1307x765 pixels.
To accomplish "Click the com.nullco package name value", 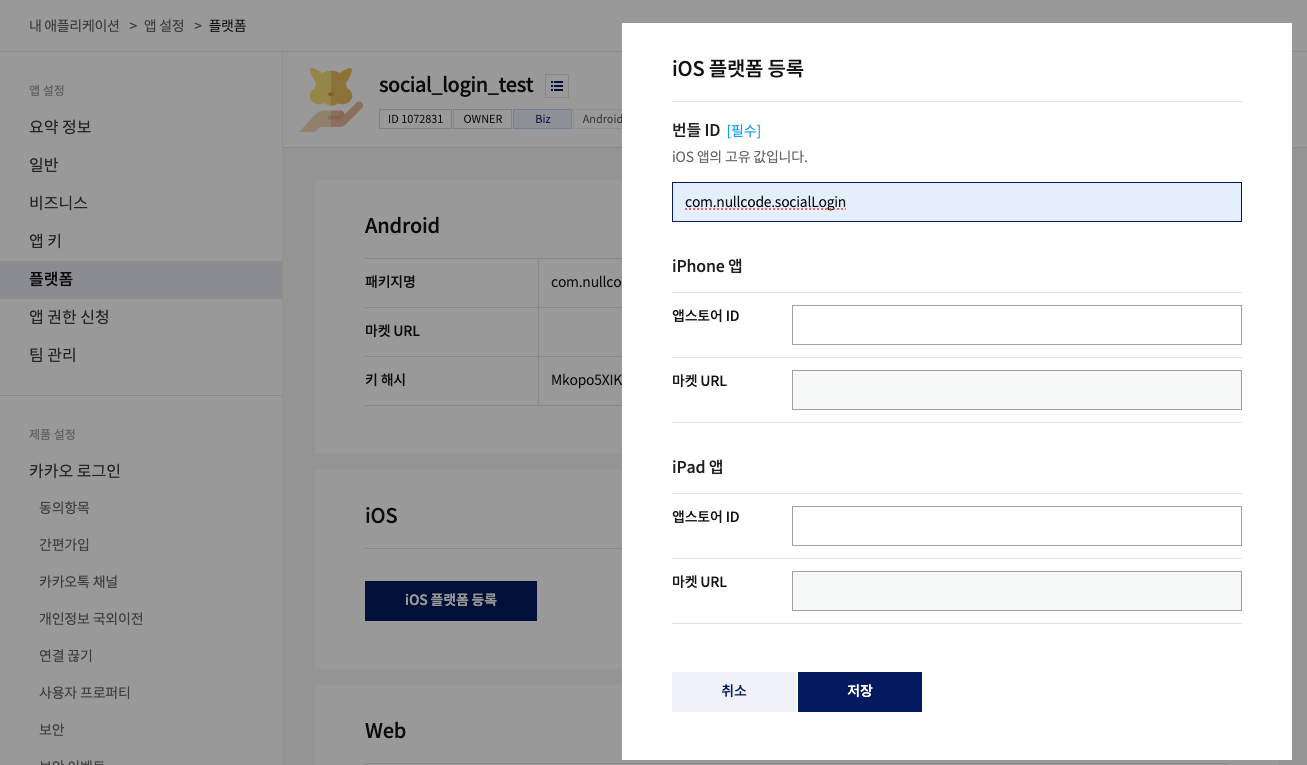I will [x=586, y=282].
